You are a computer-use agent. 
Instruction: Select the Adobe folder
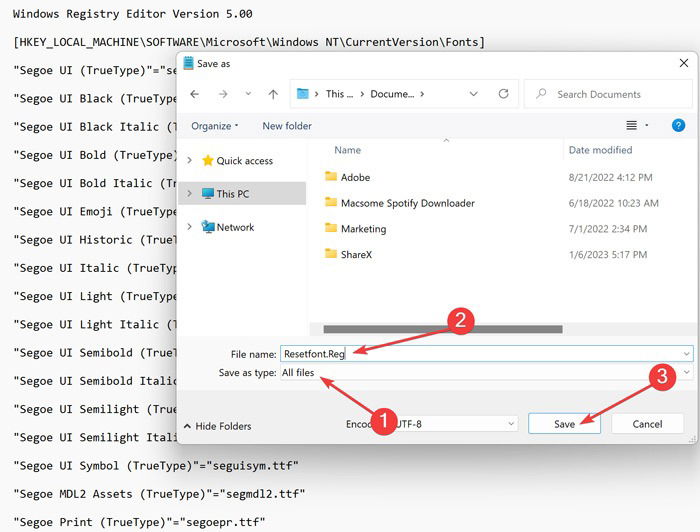point(355,177)
